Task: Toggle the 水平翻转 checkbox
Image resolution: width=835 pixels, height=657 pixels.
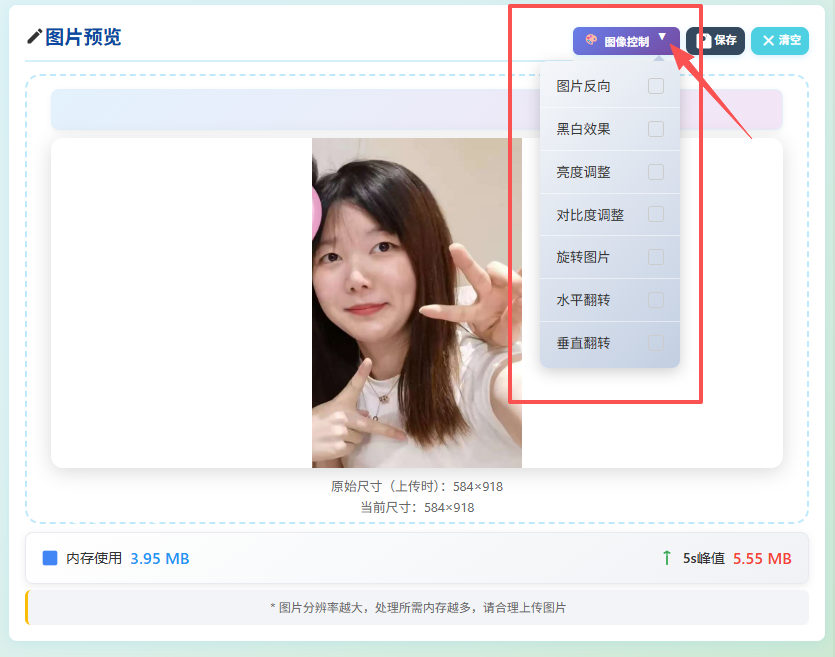Action: (x=656, y=300)
